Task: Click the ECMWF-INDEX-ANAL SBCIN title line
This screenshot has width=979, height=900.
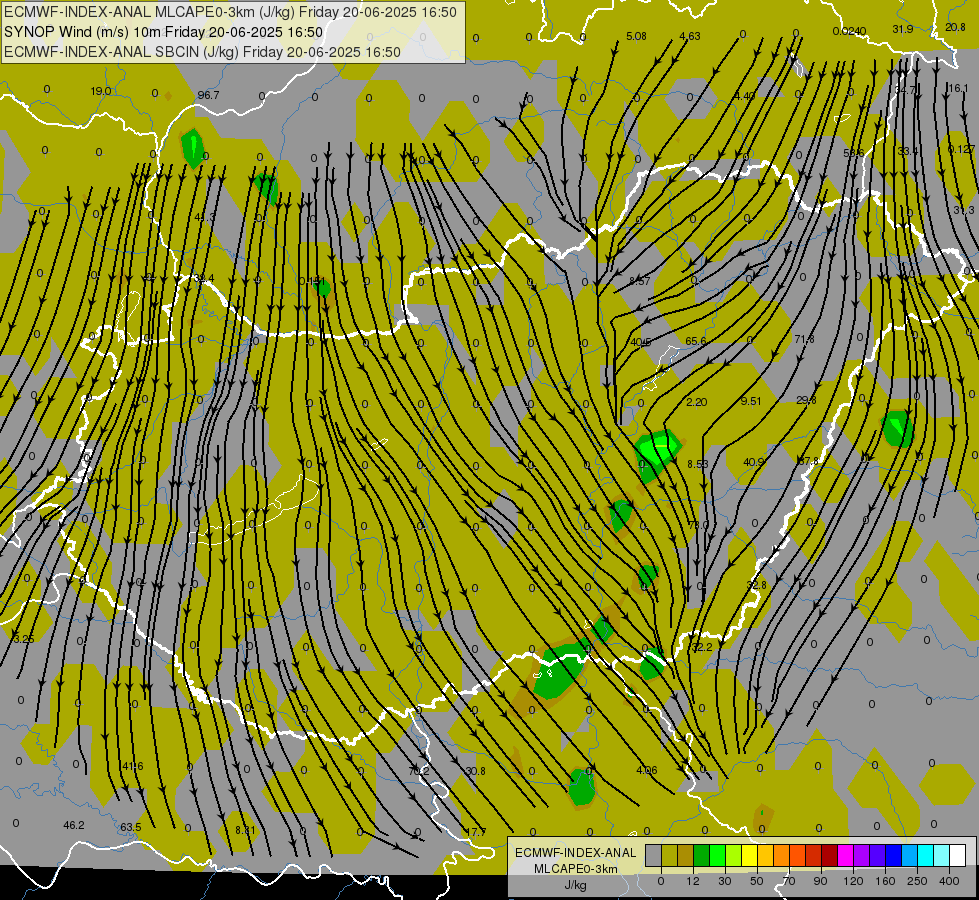Action: pos(202,52)
